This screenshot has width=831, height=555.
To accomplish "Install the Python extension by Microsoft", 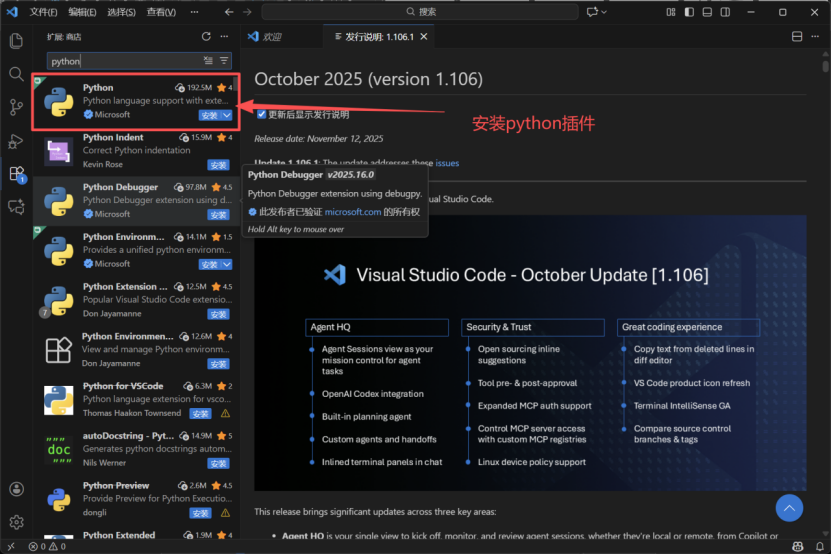I will [210, 115].
